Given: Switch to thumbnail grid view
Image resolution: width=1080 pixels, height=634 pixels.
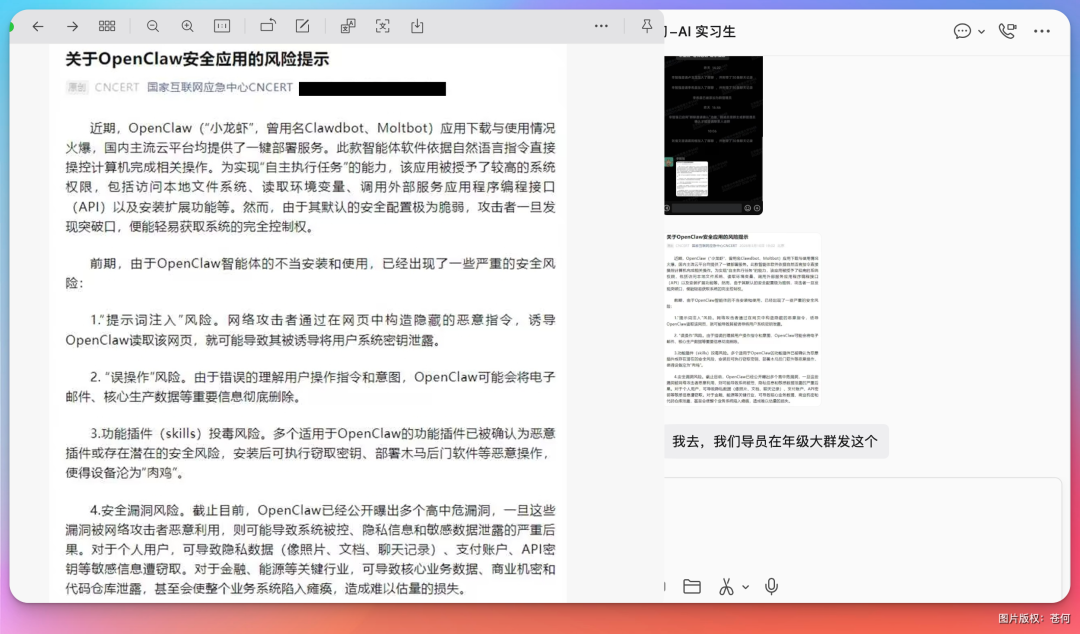Looking at the screenshot, I should click(x=107, y=26).
